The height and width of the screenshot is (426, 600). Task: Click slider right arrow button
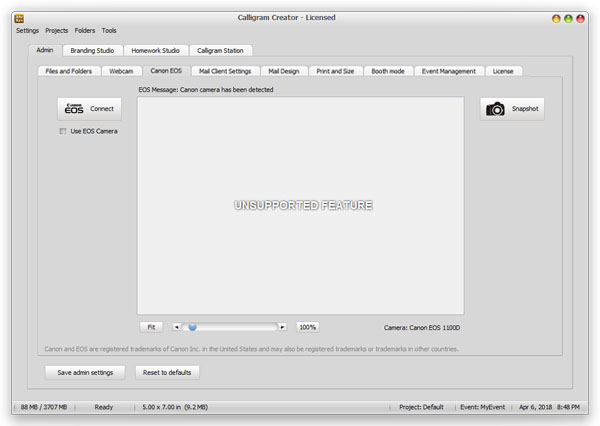coord(283,326)
